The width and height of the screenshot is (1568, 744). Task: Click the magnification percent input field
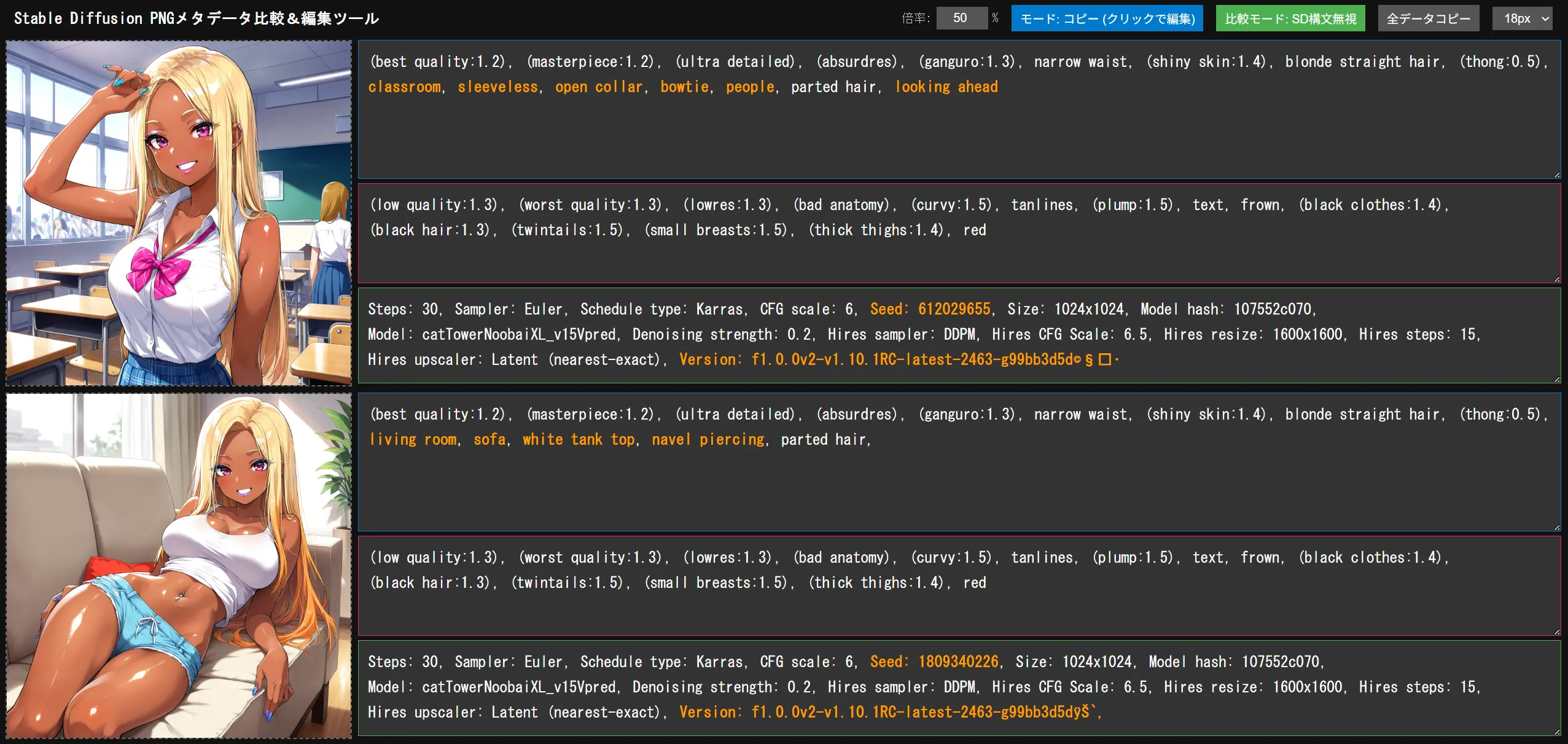click(961, 18)
